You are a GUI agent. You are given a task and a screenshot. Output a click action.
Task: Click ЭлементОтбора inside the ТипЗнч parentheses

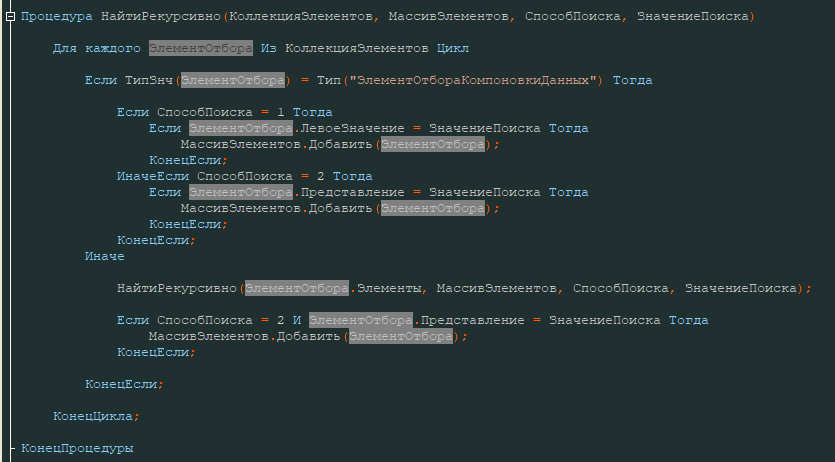[233, 80]
